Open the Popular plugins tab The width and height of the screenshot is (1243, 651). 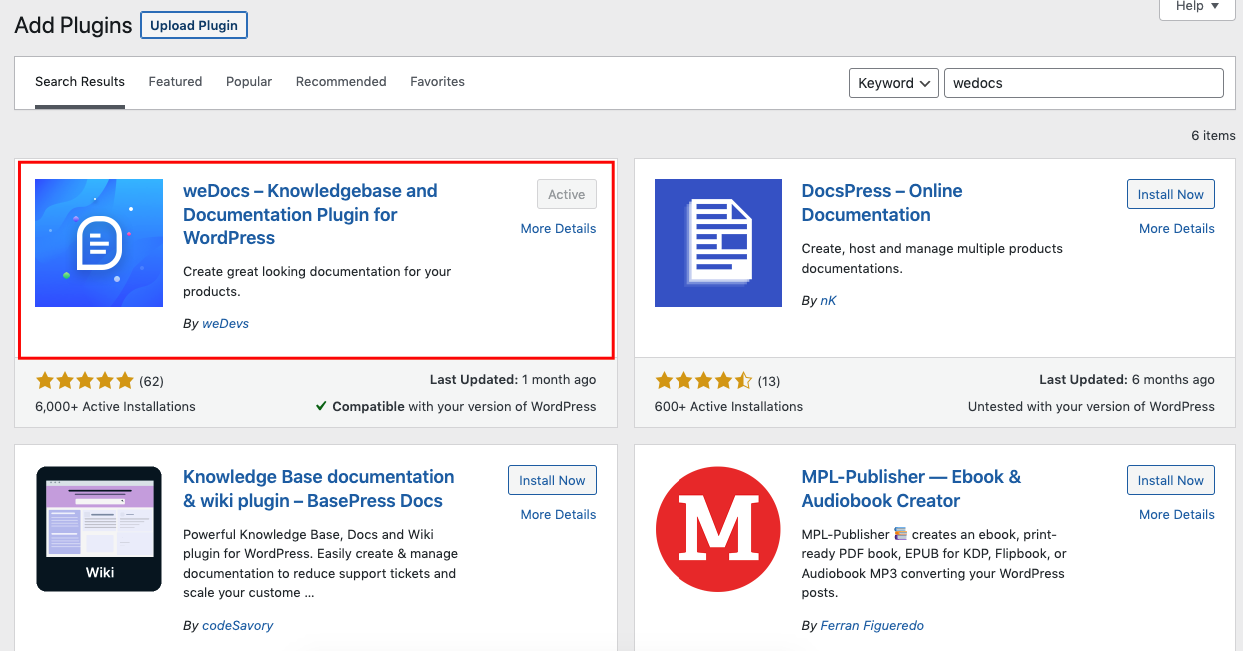[x=249, y=82]
